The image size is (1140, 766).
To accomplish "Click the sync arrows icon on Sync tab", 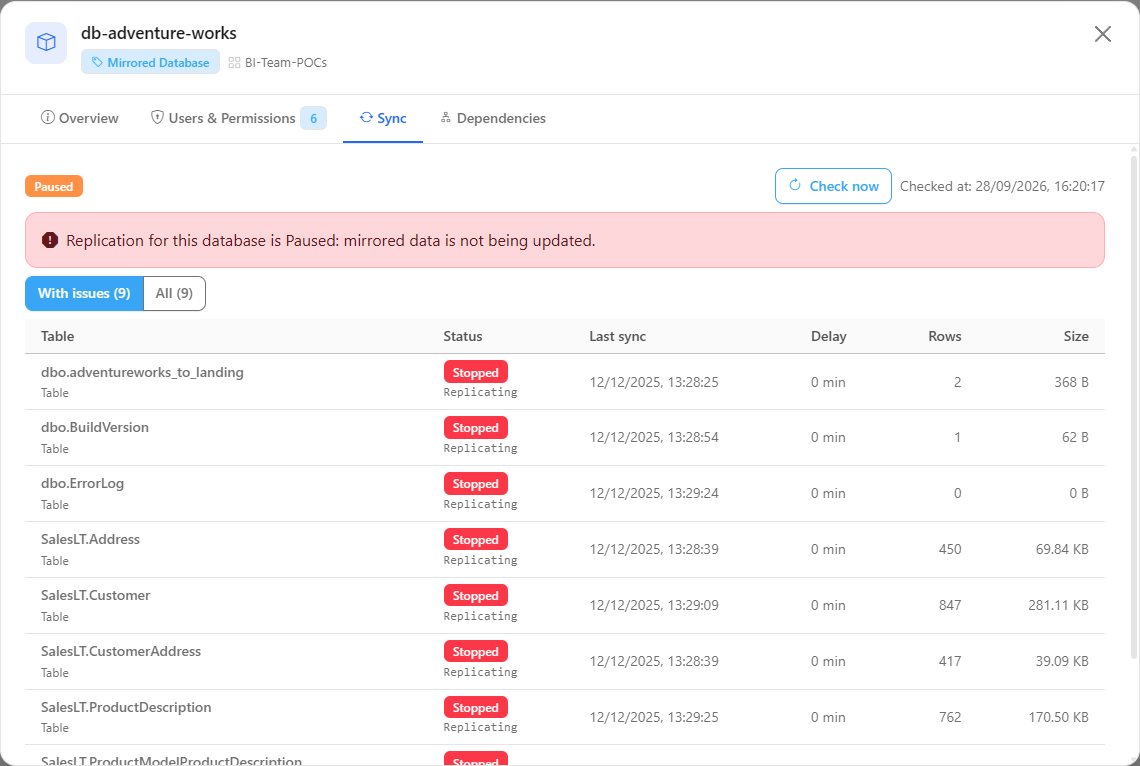I will point(366,117).
